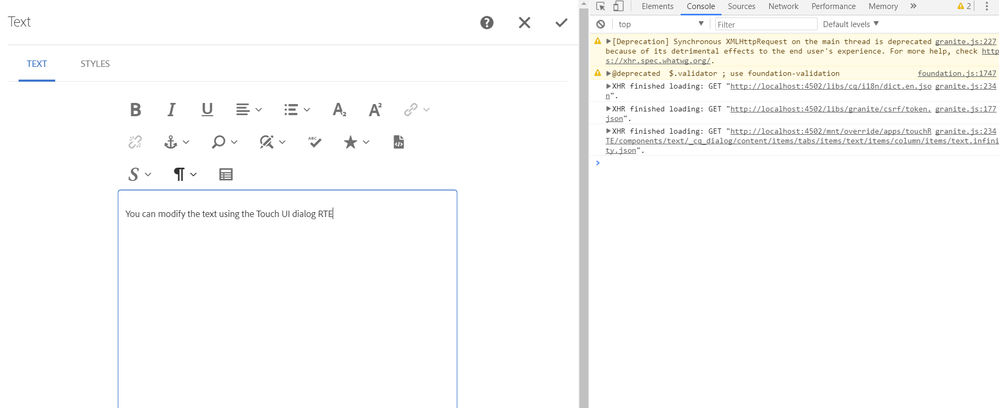Switch to the STYLES tab

click(95, 64)
